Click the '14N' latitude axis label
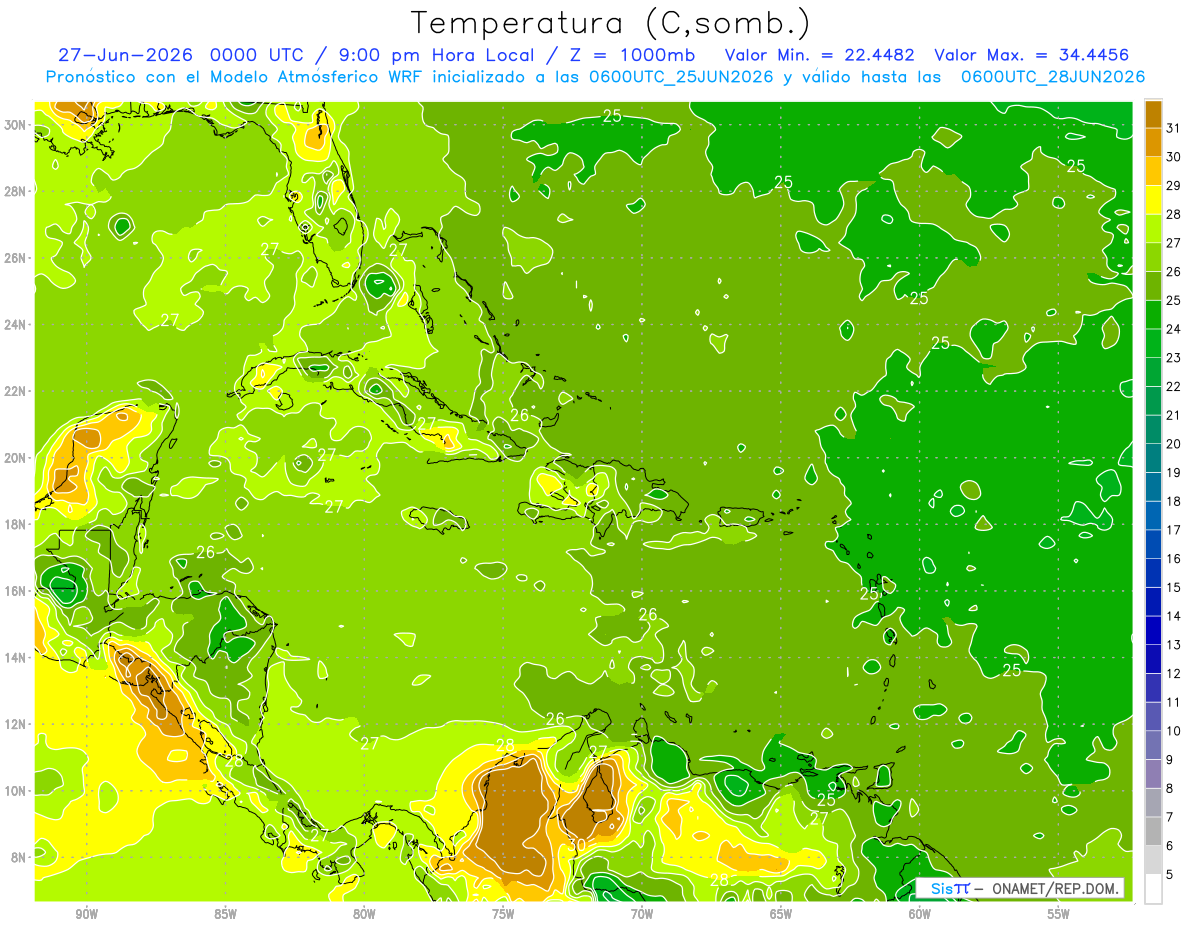 (x=15, y=658)
